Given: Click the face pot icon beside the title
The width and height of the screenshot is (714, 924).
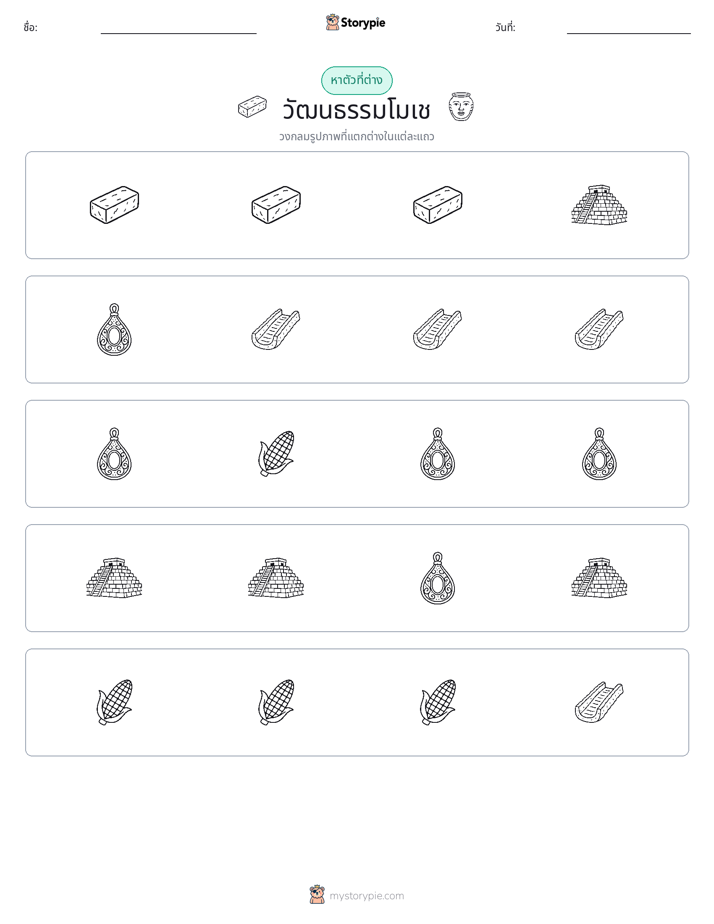Looking at the screenshot, I should [461, 107].
